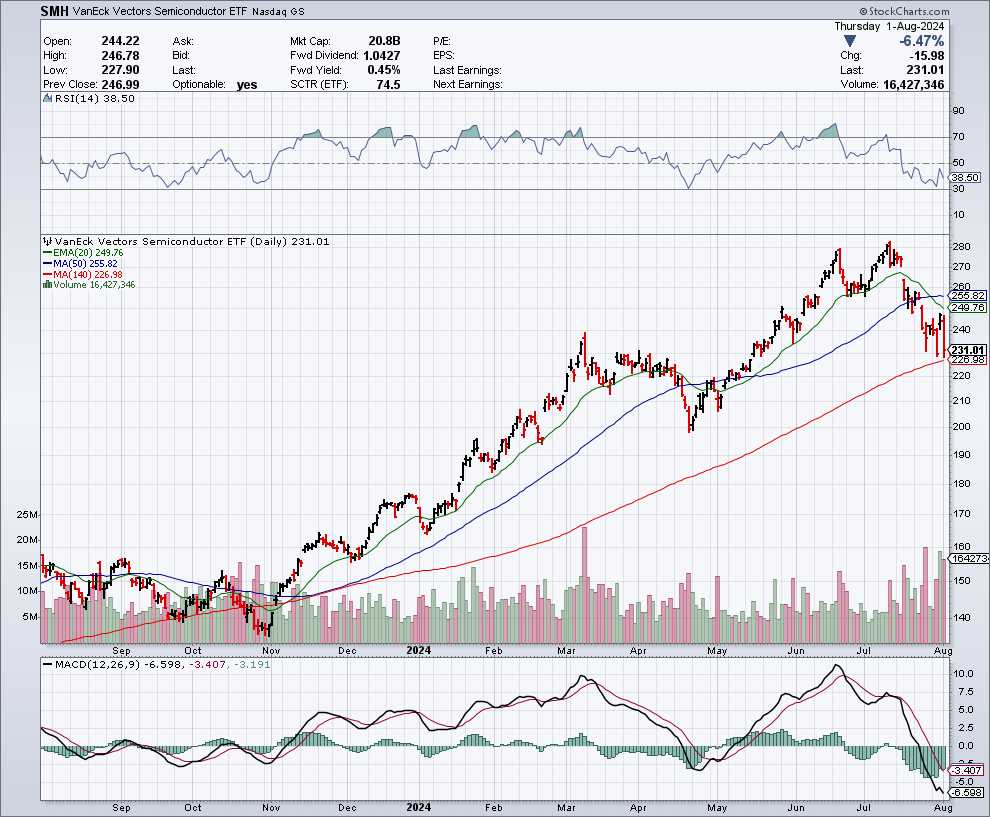The image size is (990, 817).
Task: Click the Nov label beneath the MACD panel
Action: [x=270, y=806]
